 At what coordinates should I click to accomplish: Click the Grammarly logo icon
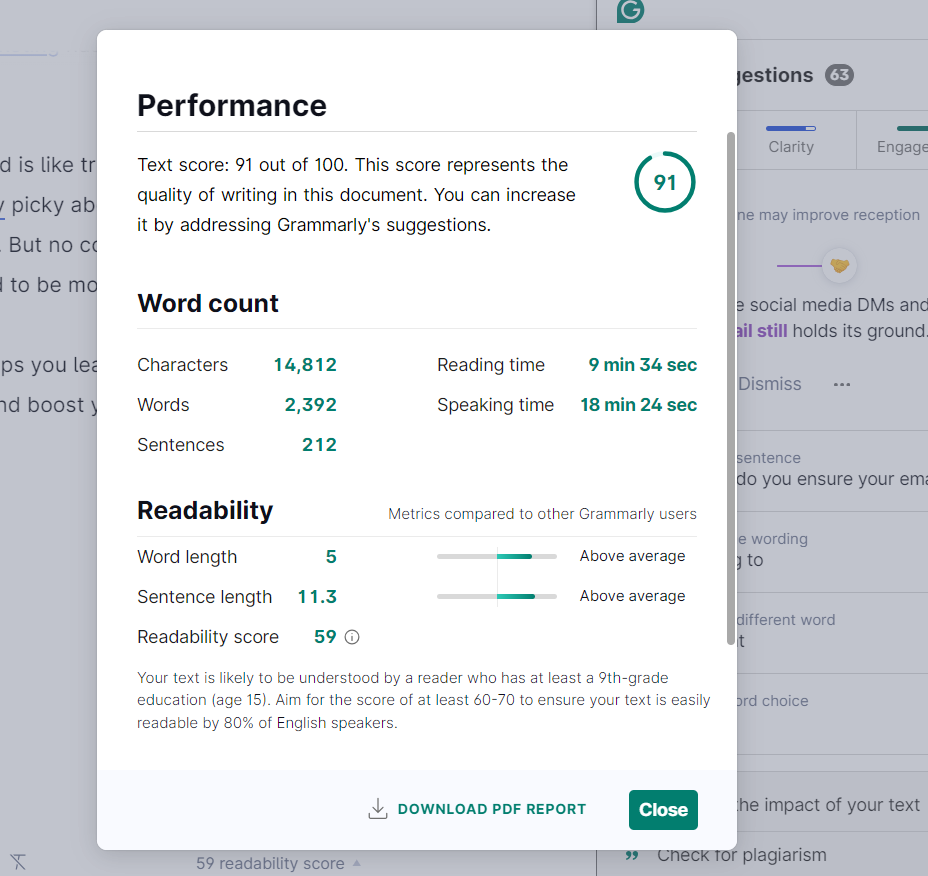point(630,10)
